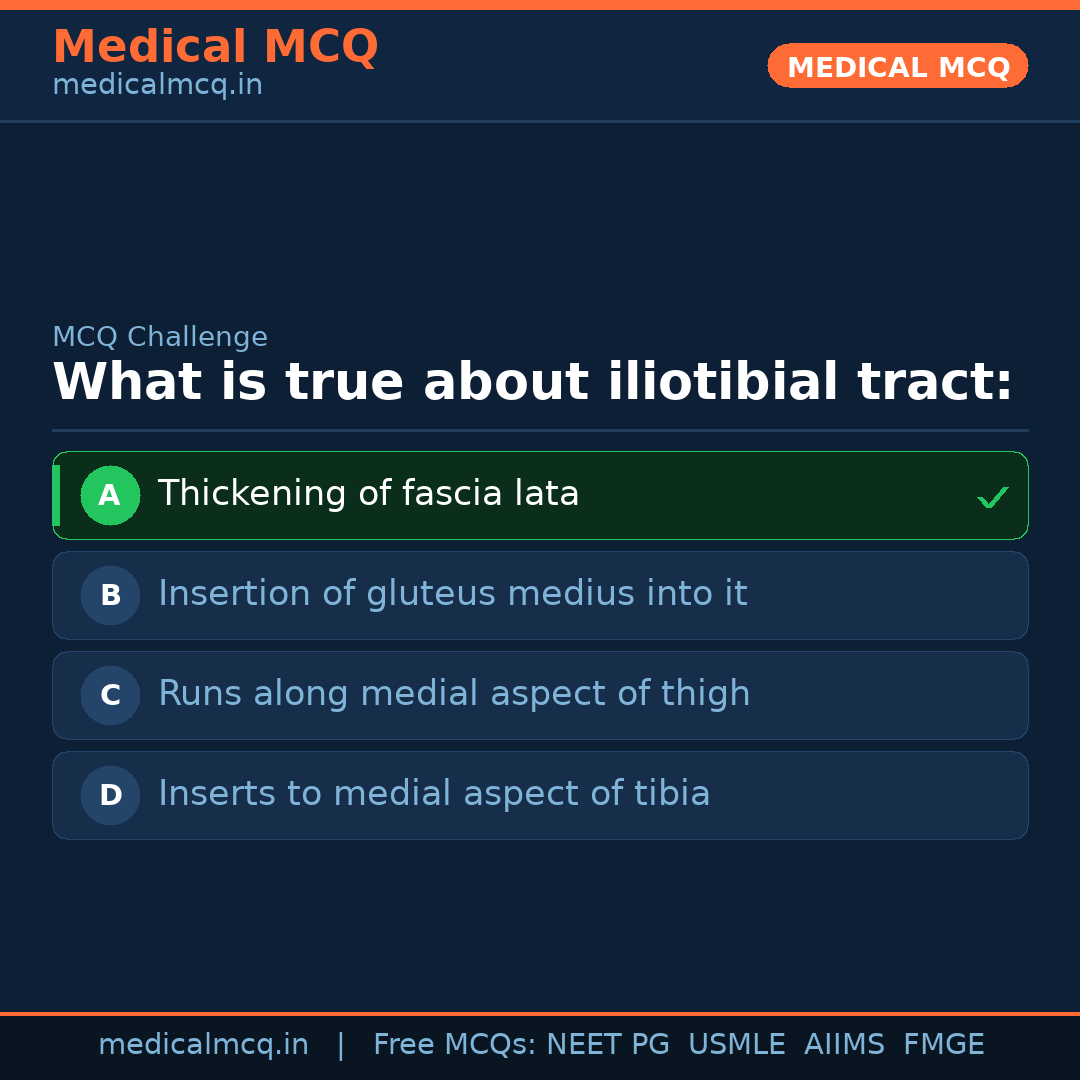The height and width of the screenshot is (1080, 1080).
Task: Click 'Free MCQs:' text in the footer
Action: coord(454,1045)
